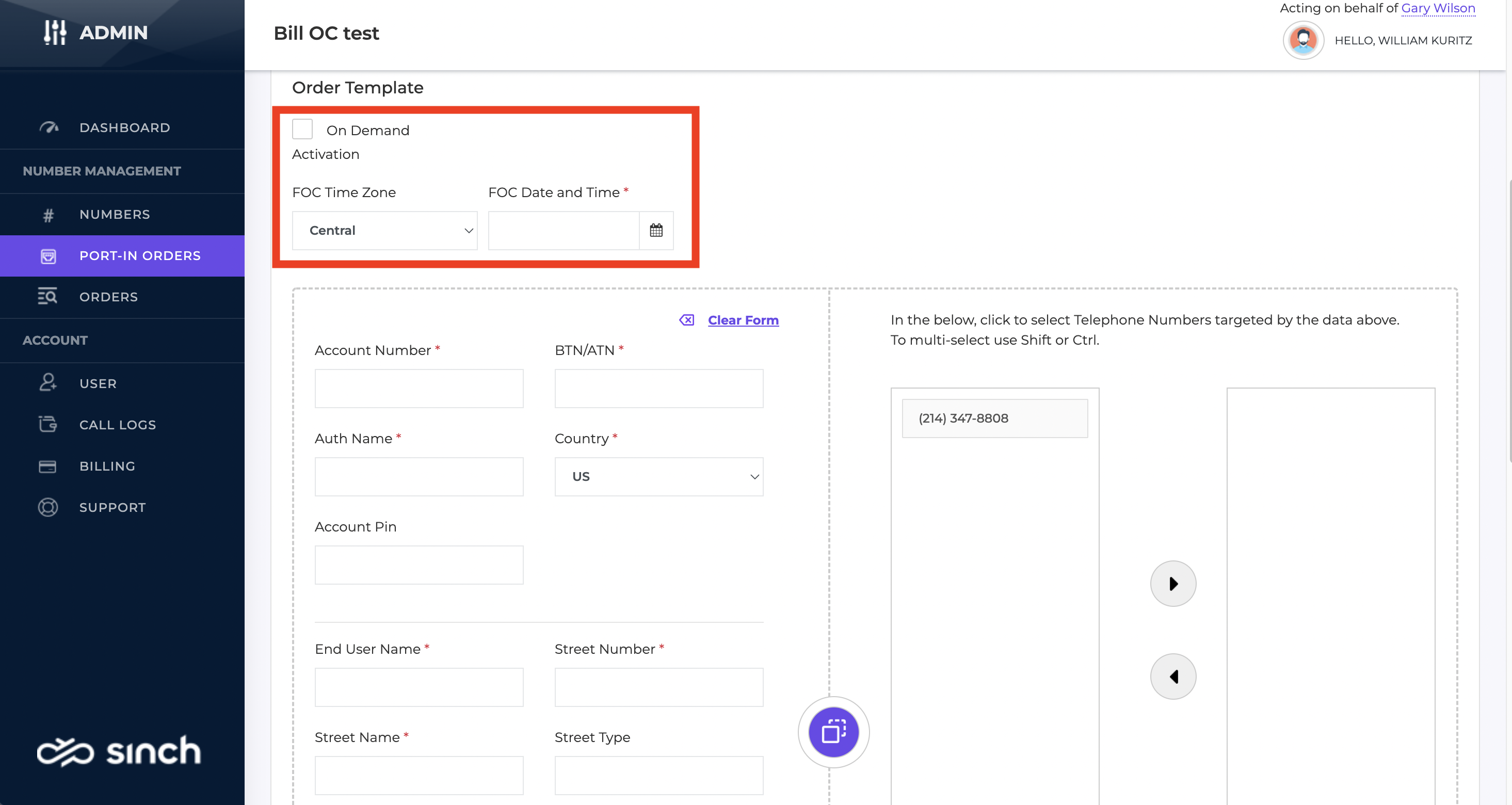
Task: Go to Numbers menu item
Action: coord(115,215)
